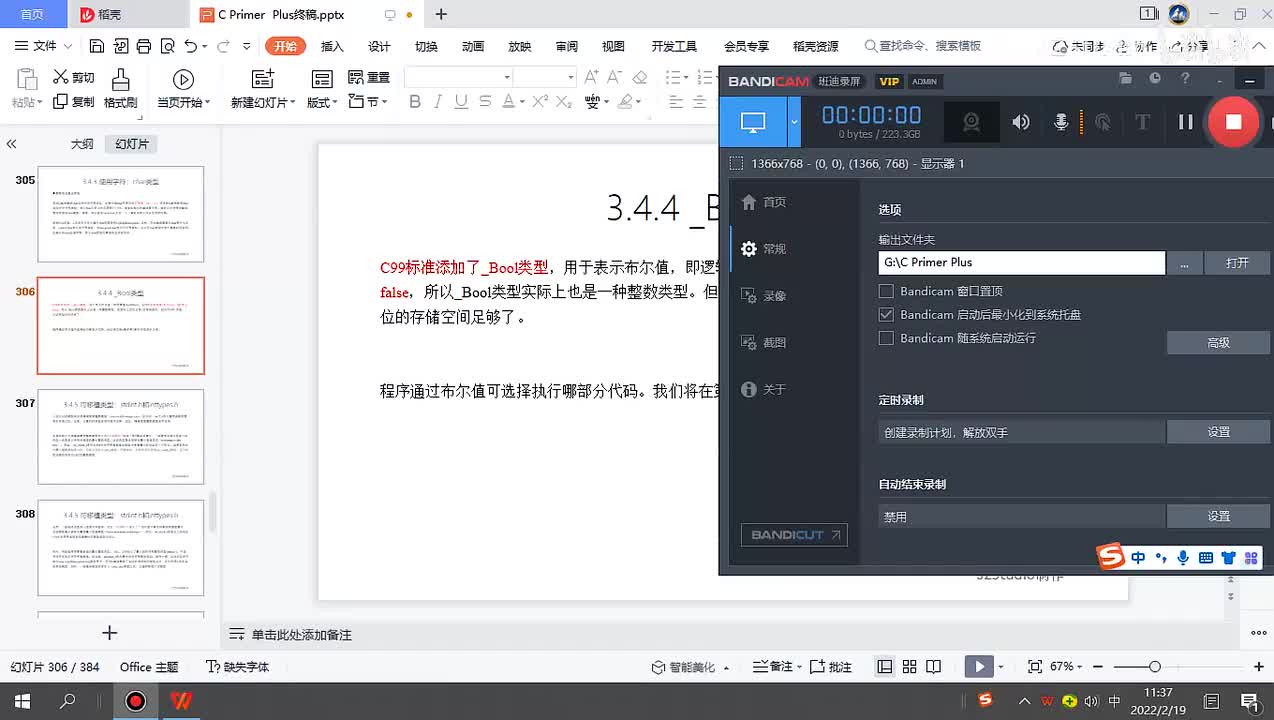Clear formatting with the eraser icon
Viewport: 1274px width, 720px height.
641,77
